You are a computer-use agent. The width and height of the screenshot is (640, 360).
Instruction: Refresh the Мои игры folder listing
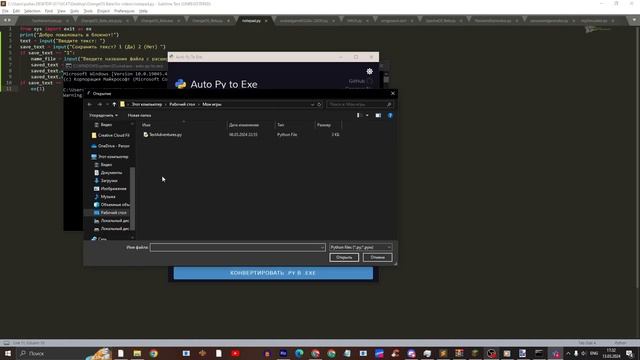pos(319,104)
